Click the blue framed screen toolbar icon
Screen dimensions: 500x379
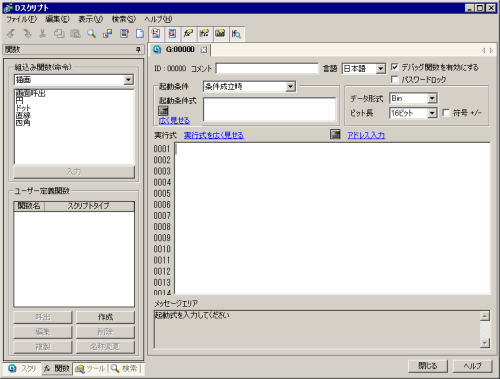(x=124, y=33)
